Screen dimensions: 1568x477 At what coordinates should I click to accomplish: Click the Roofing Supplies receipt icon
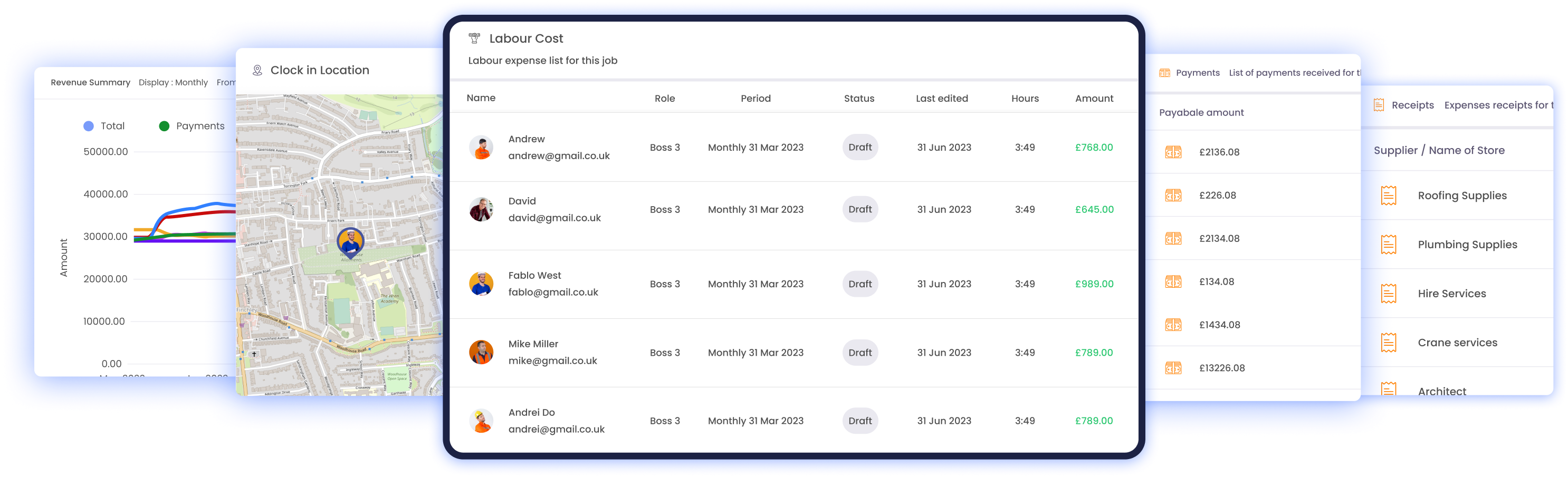click(x=1389, y=196)
